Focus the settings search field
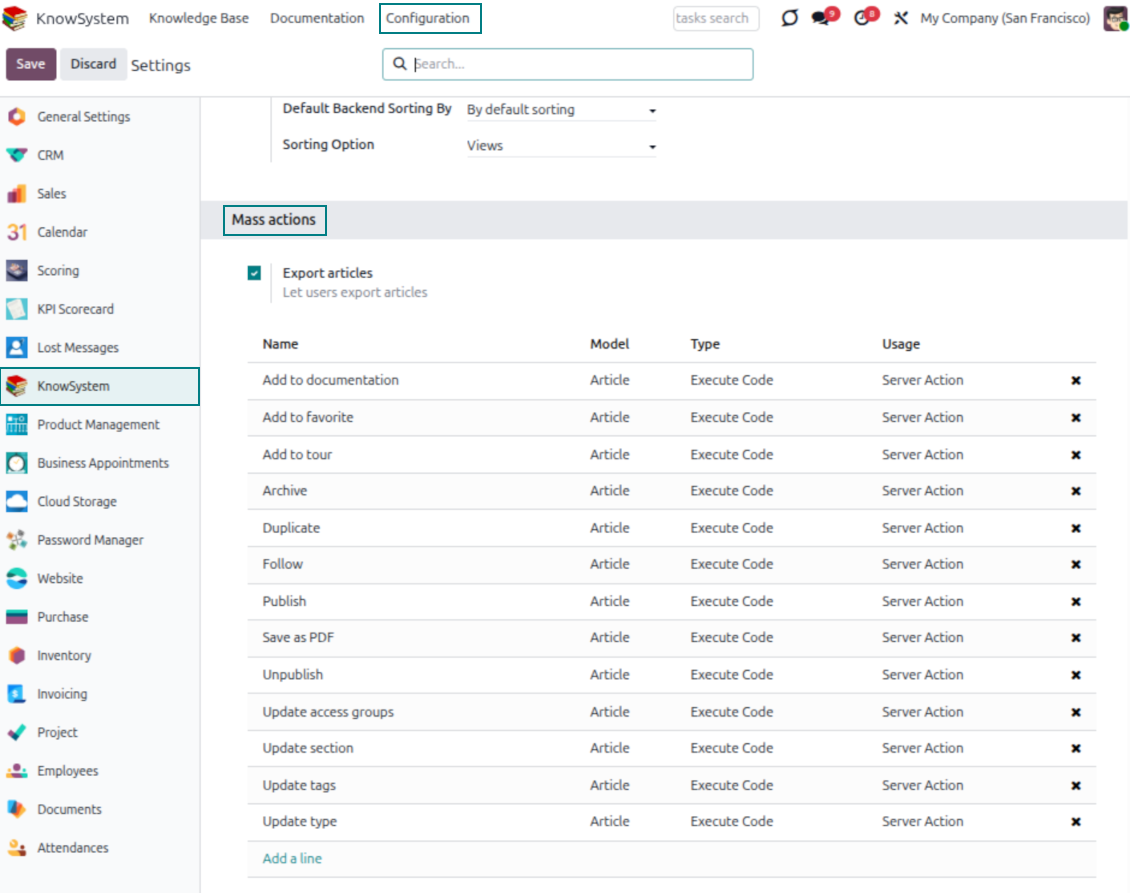 click(x=578, y=64)
